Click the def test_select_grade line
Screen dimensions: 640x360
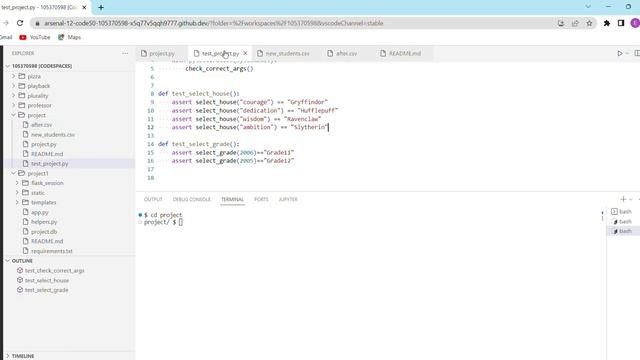point(199,144)
